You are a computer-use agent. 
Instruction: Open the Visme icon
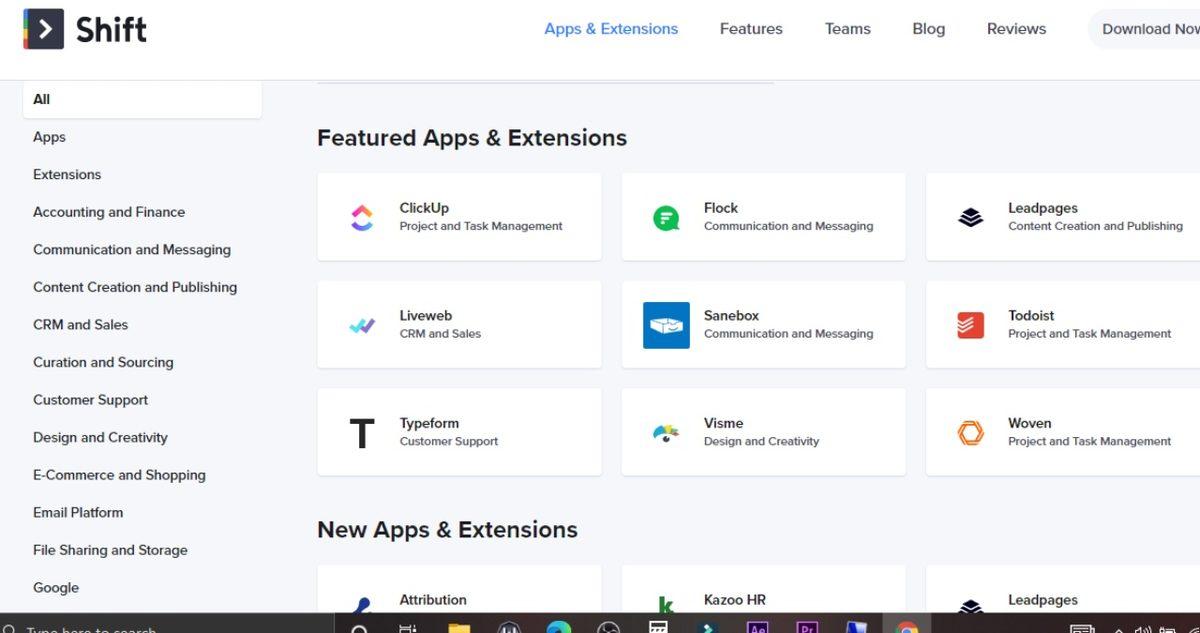666,433
